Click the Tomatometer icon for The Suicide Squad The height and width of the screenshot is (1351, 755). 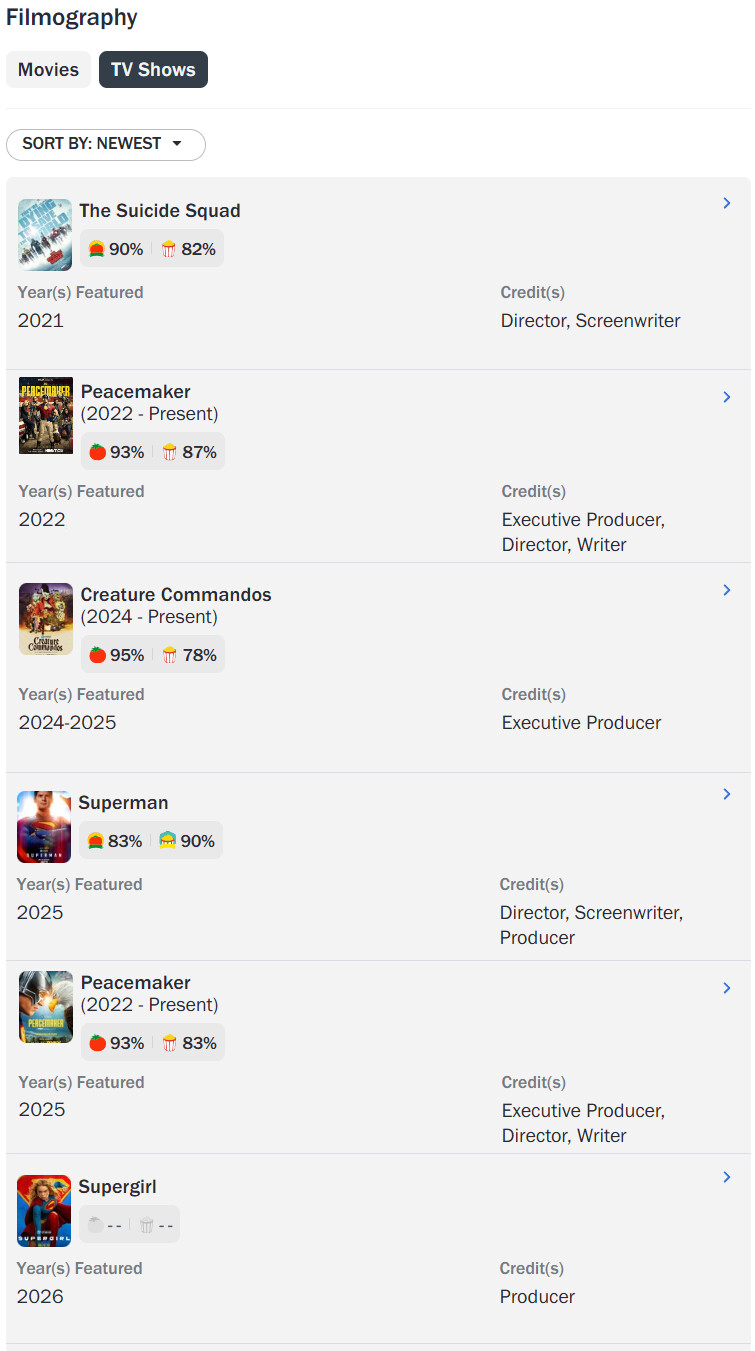click(x=97, y=249)
